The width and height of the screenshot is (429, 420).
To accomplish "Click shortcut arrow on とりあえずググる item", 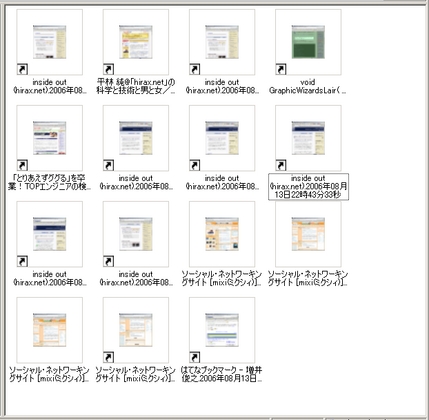I will coord(22,165).
